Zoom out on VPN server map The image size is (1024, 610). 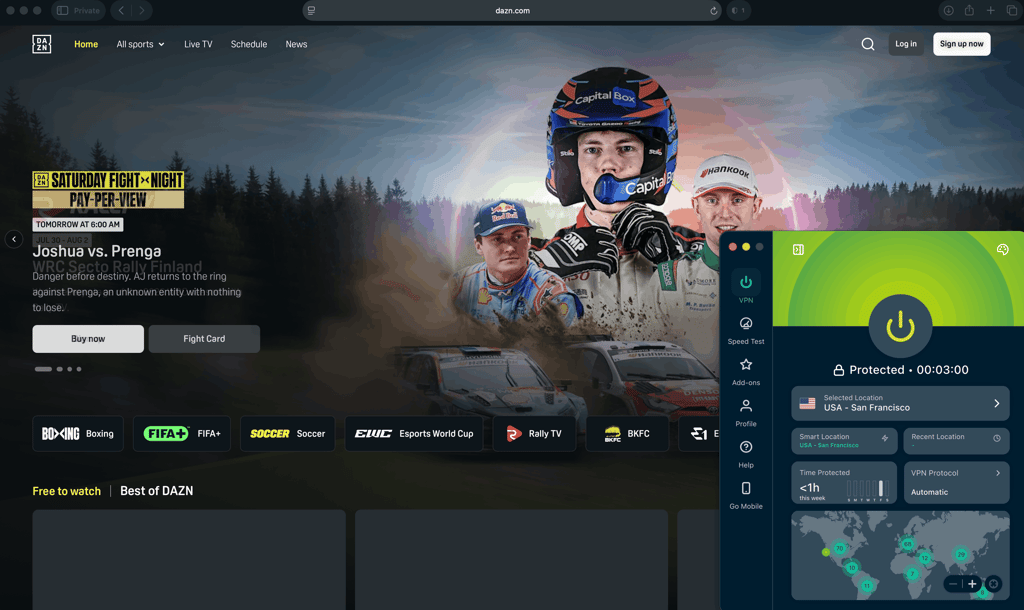coord(953,584)
